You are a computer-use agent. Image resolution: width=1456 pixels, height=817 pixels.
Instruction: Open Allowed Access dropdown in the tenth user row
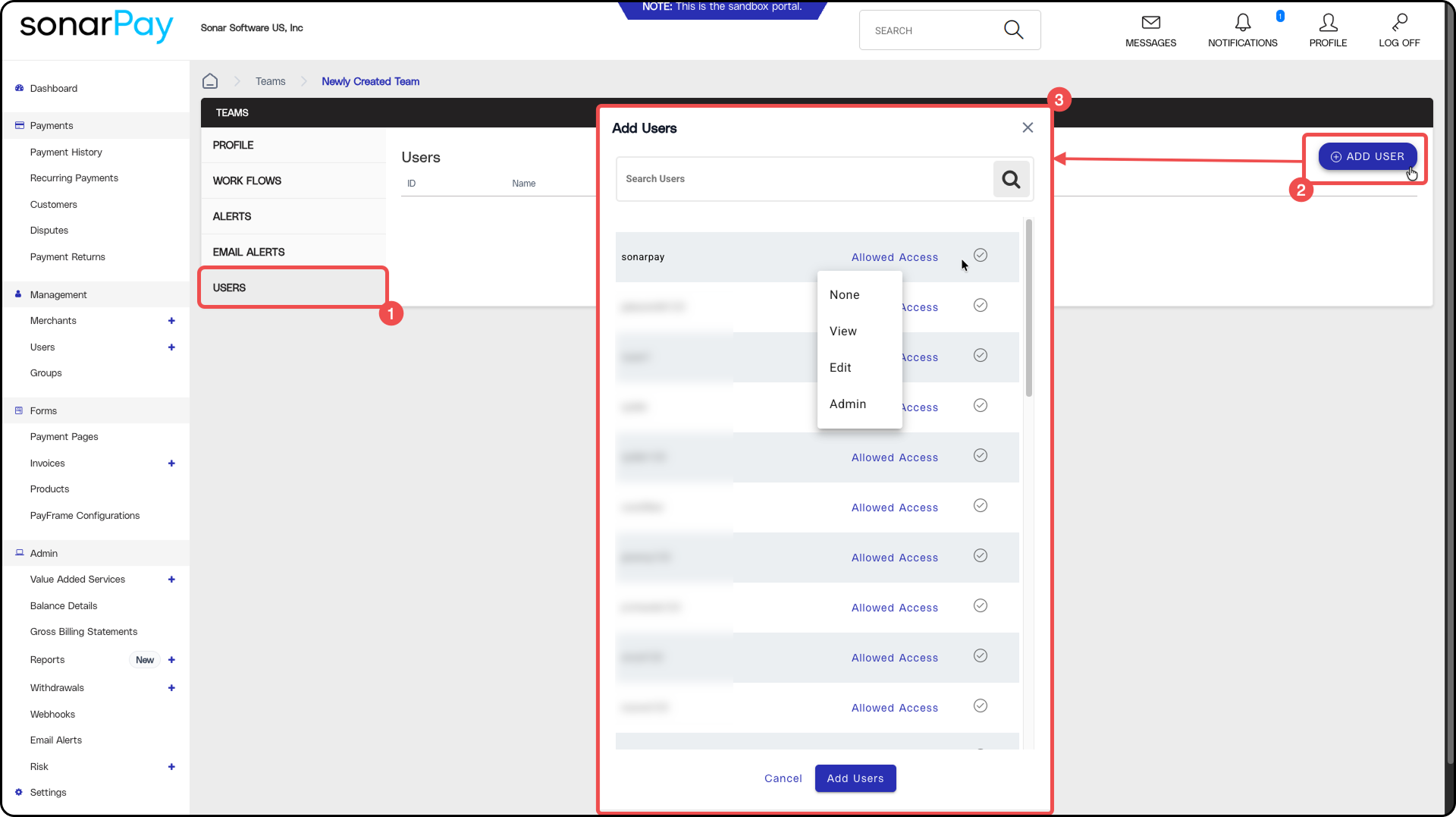coord(895,708)
